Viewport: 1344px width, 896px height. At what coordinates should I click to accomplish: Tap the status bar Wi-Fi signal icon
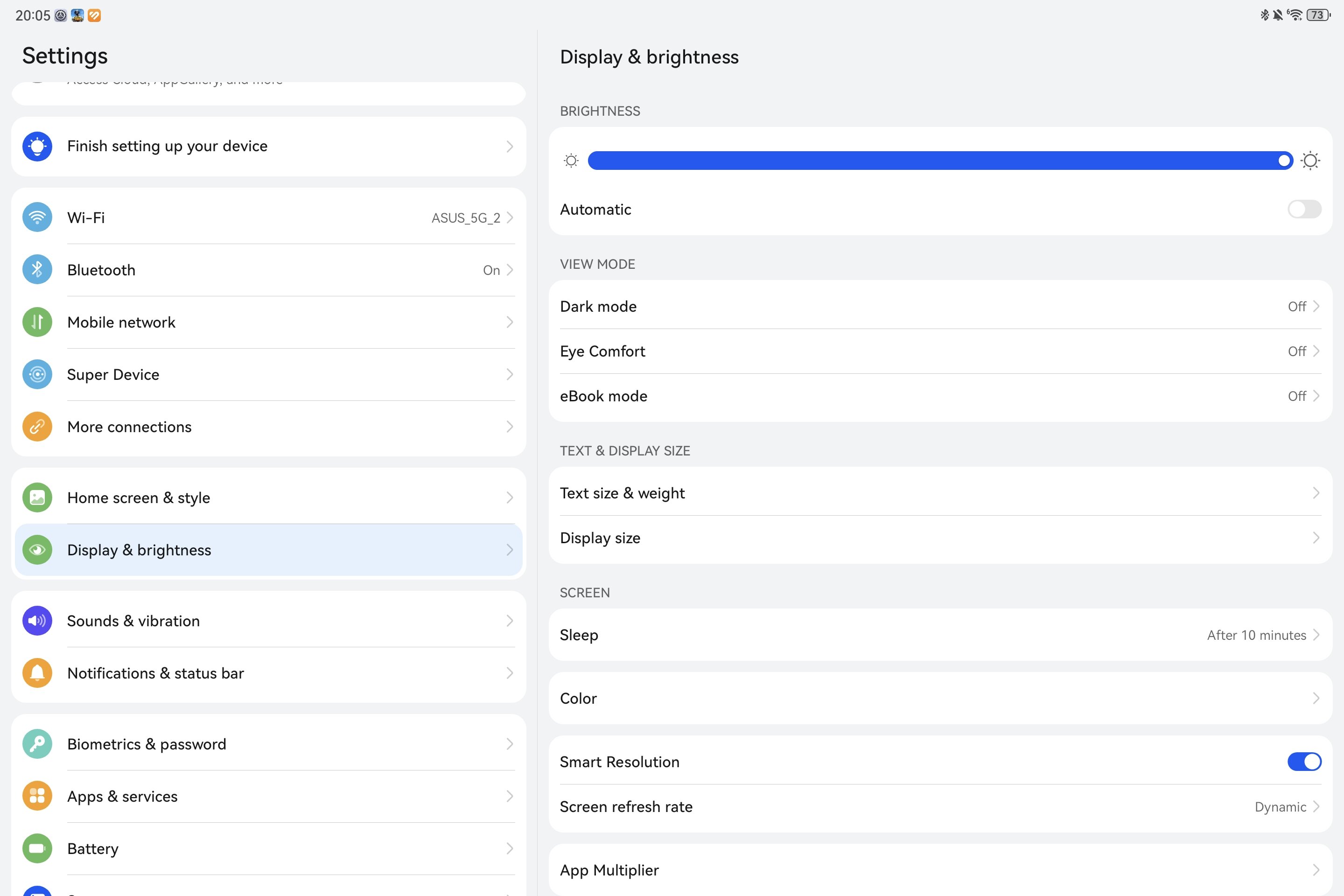point(1295,15)
